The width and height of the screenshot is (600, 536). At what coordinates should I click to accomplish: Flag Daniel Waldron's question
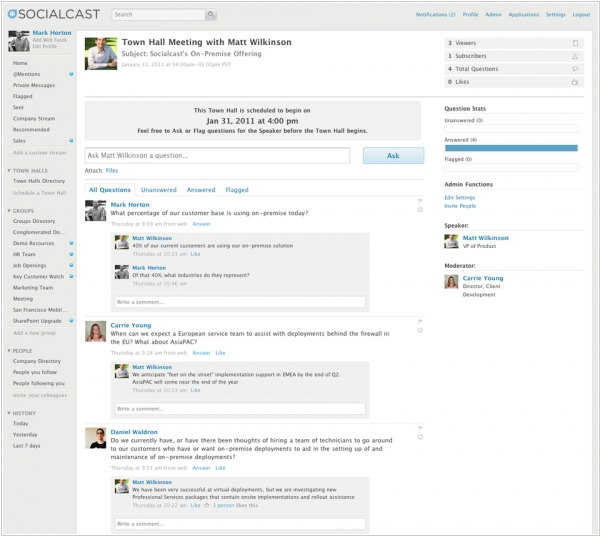420,428
